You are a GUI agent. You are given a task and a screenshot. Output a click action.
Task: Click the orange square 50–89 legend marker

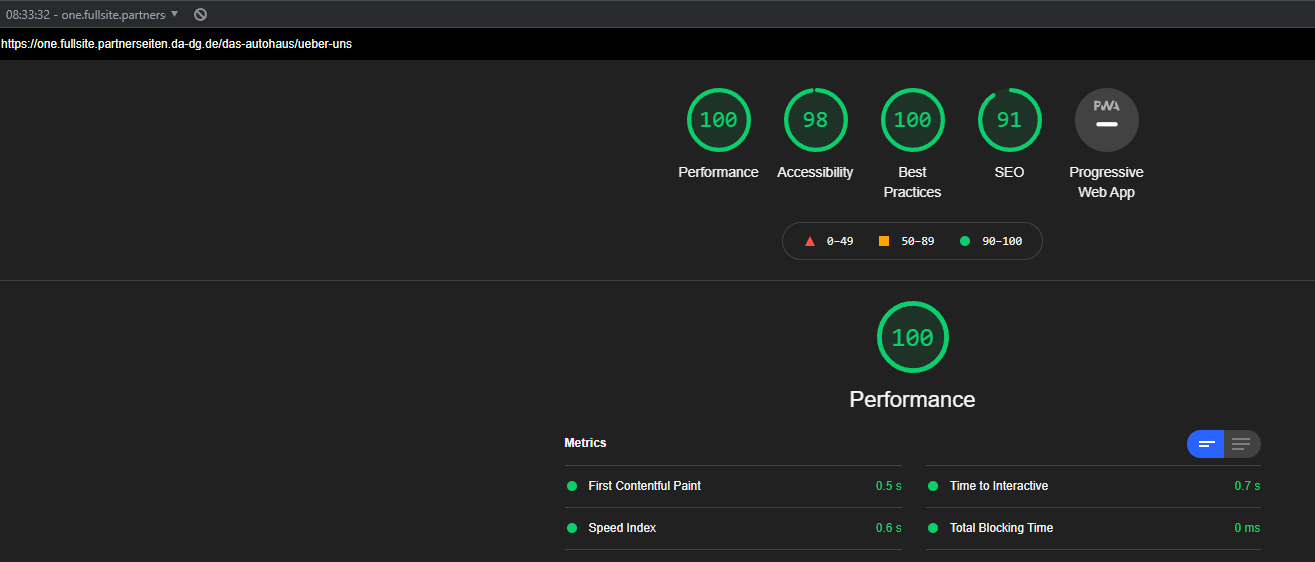pos(883,241)
